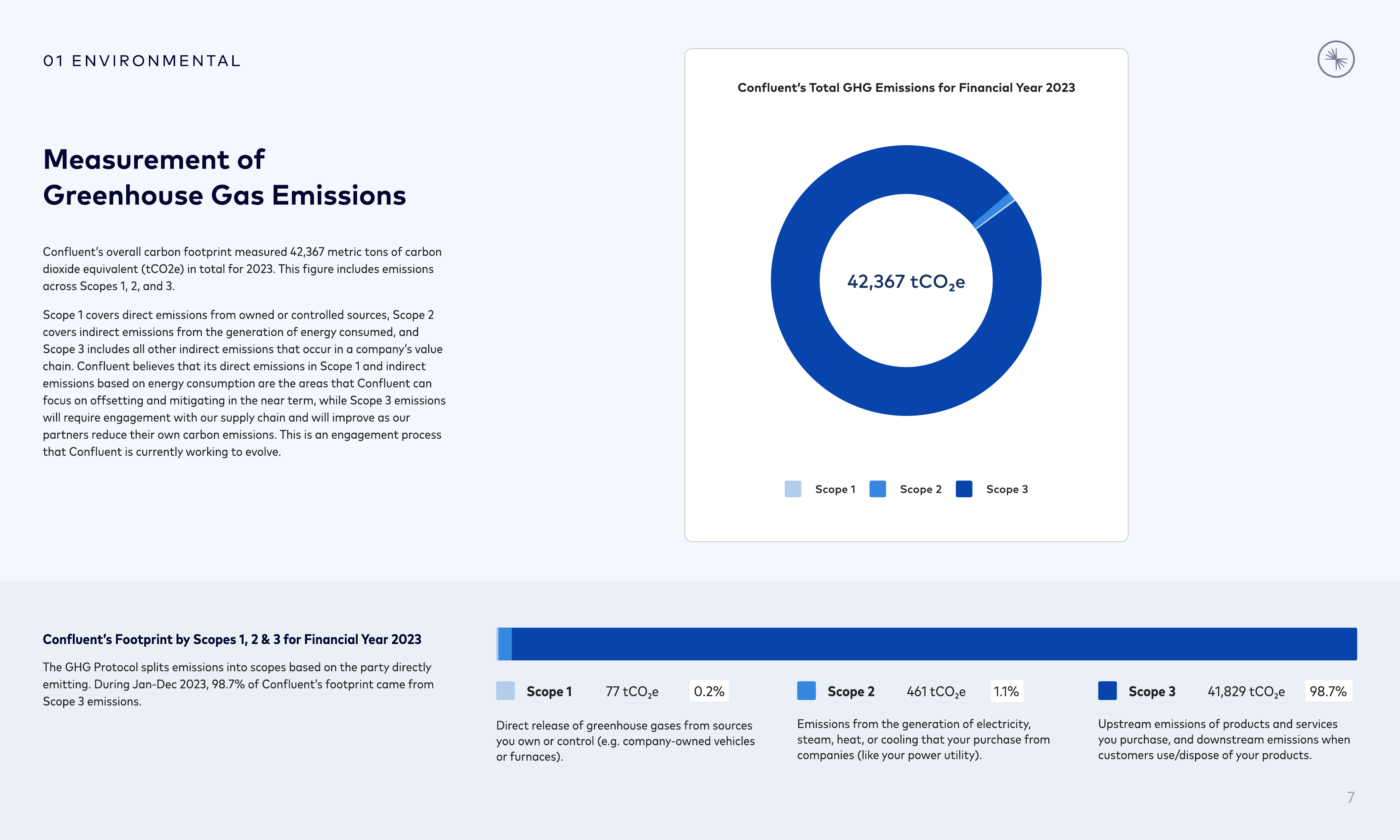Click the 'Emissions from the generation of electricity' description
Viewport: 1400px width, 840px height.
[924, 739]
